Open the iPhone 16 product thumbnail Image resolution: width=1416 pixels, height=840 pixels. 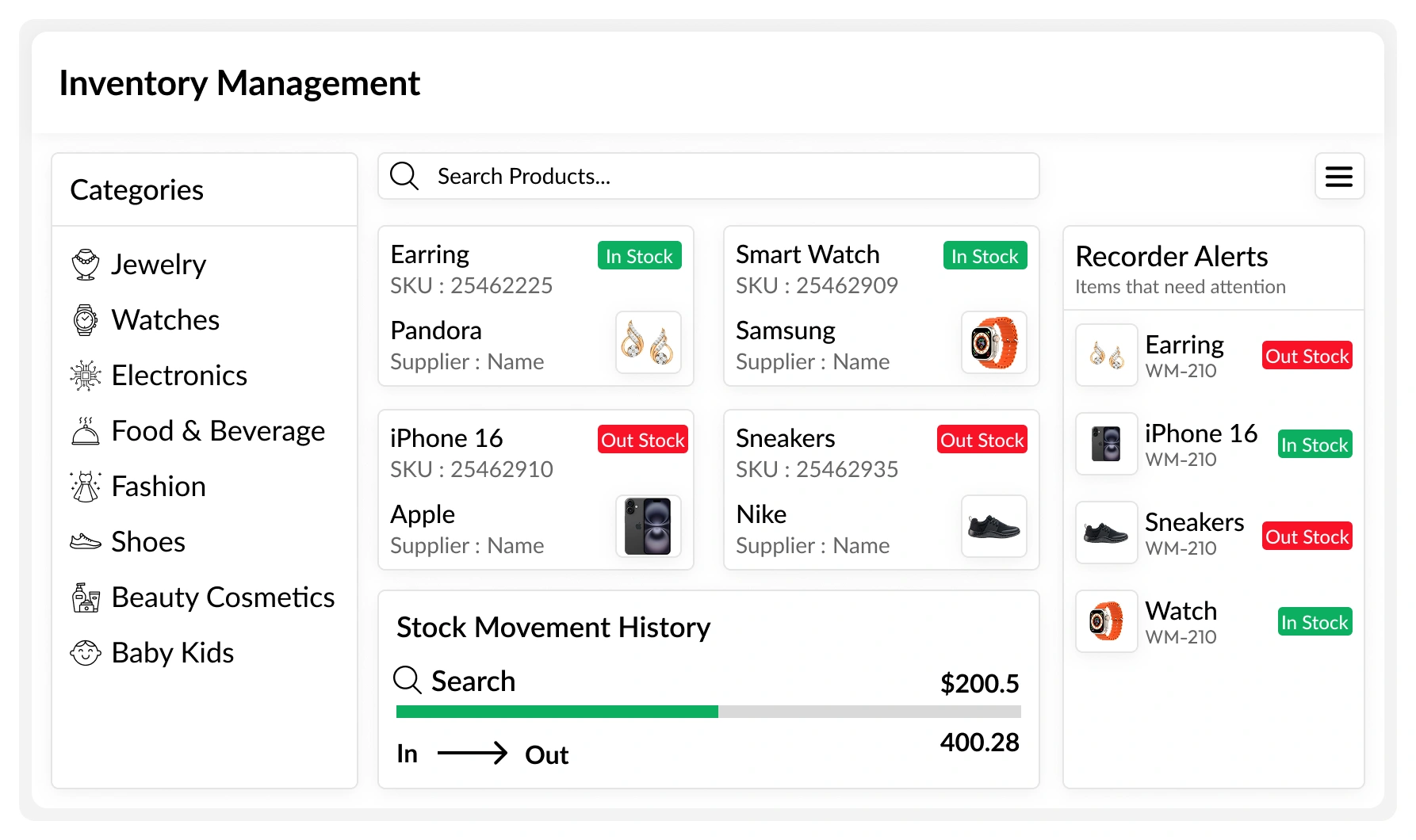(x=648, y=526)
